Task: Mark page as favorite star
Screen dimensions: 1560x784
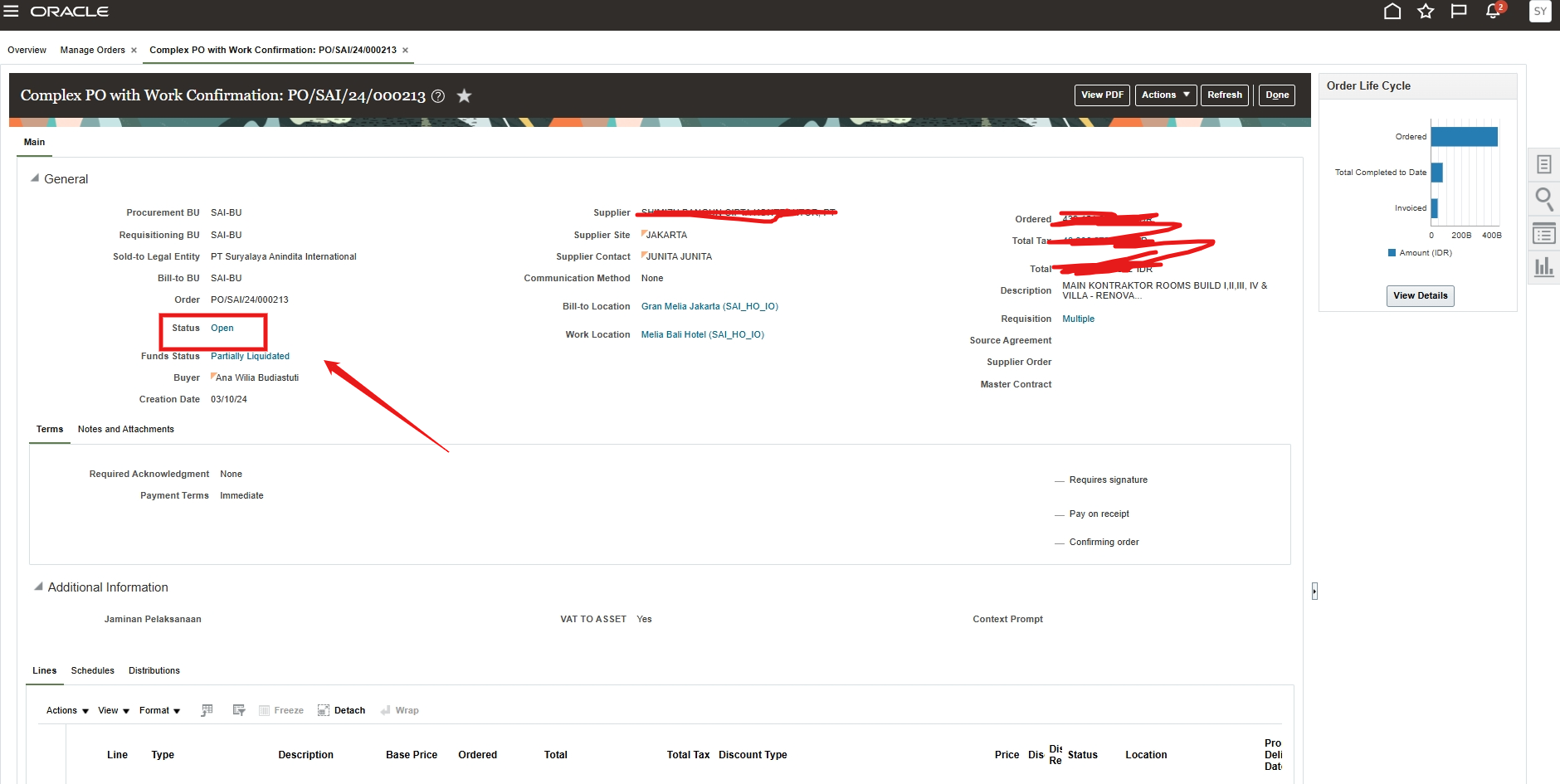Action: tap(465, 96)
